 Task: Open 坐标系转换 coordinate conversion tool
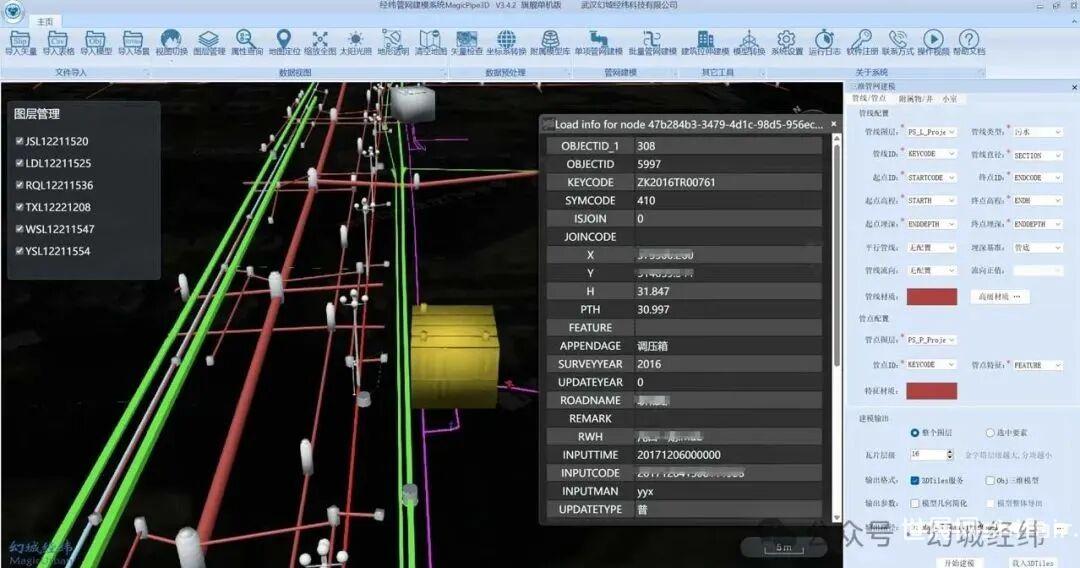tap(506, 42)
